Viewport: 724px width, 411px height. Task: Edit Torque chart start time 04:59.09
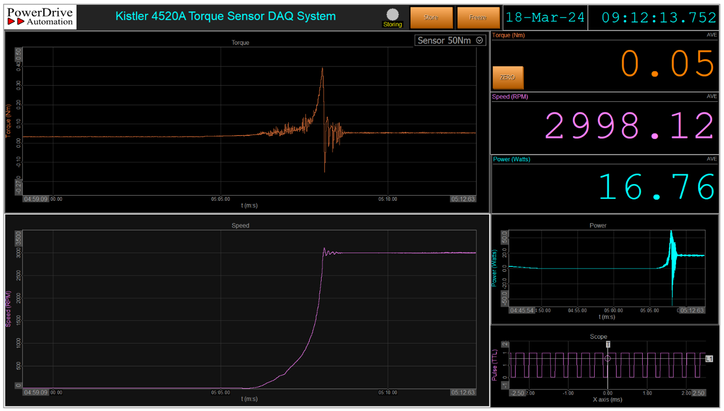pyautogui.click(x=36, y=199)
